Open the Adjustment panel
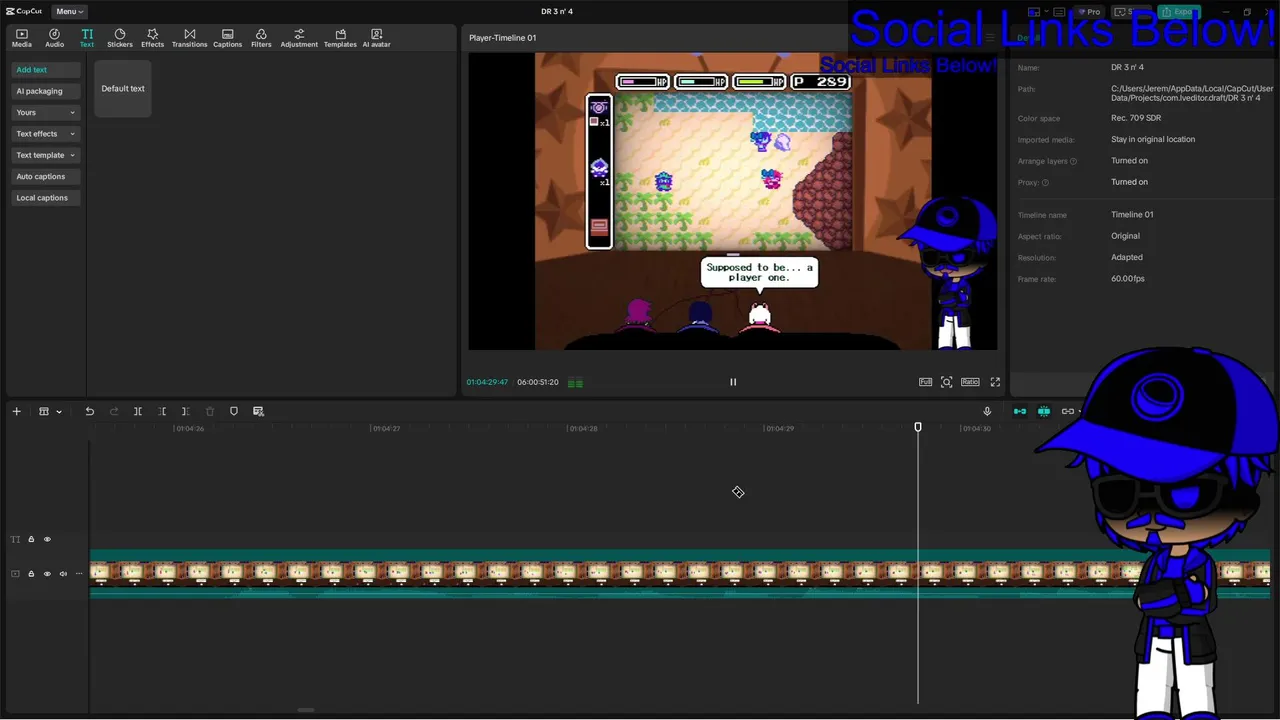This screenshot has width=1280, height=720. [299, 38]
